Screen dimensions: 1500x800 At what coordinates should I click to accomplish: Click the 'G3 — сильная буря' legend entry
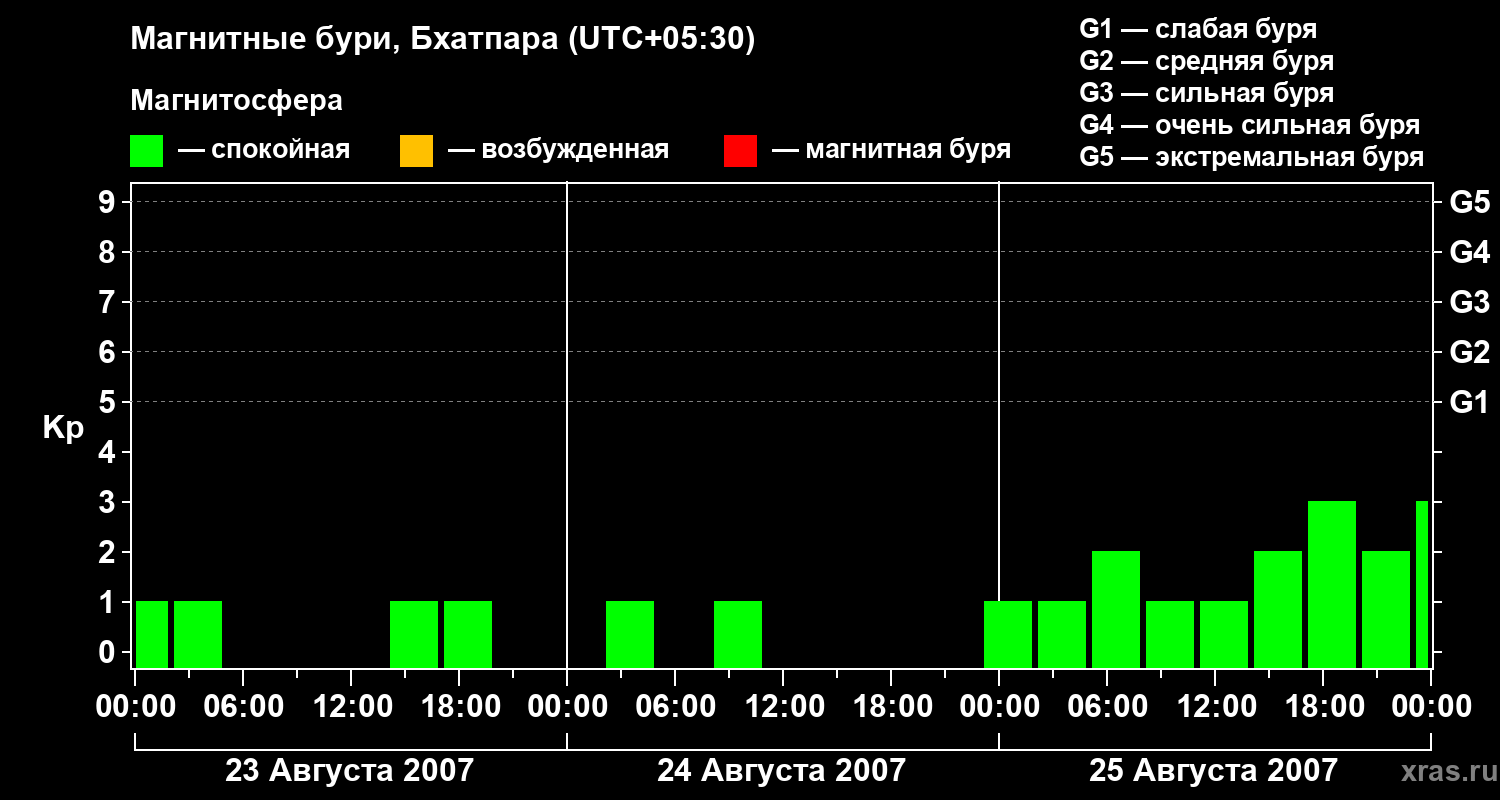pos(1207,93)
